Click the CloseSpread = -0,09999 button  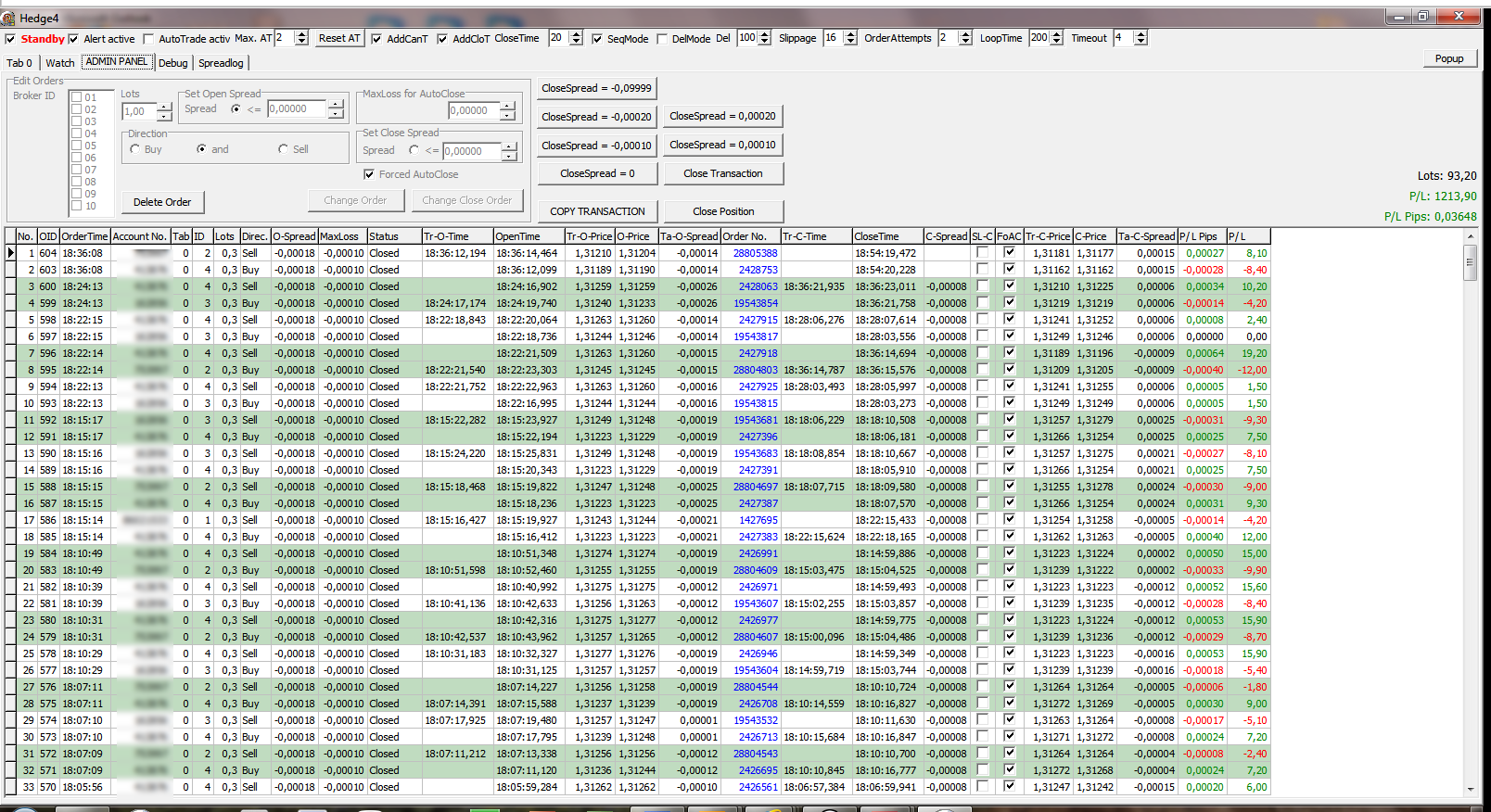tap(597, 88)
